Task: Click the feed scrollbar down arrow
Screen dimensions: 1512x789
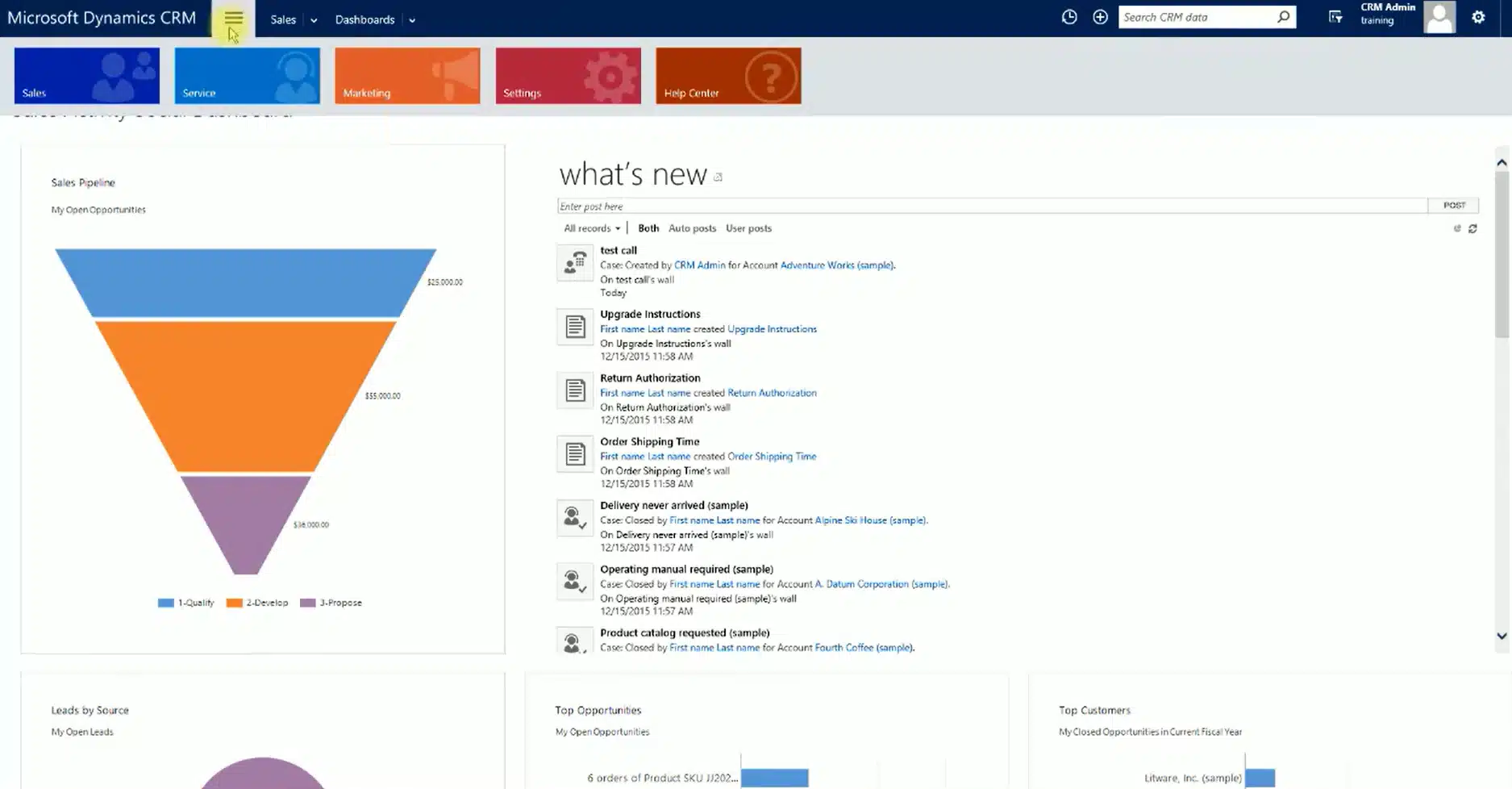Action: pos(1502,637)
